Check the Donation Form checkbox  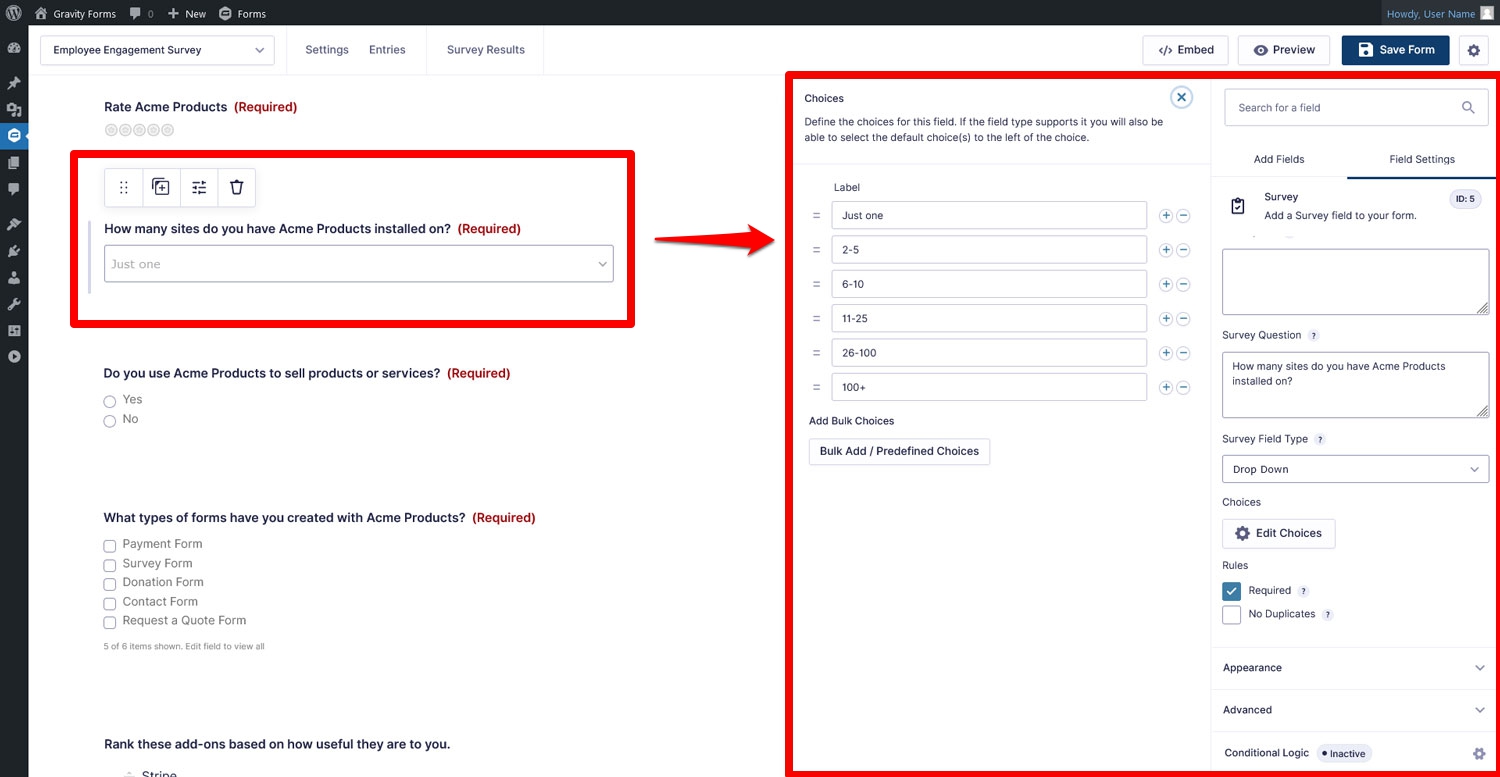110,583
